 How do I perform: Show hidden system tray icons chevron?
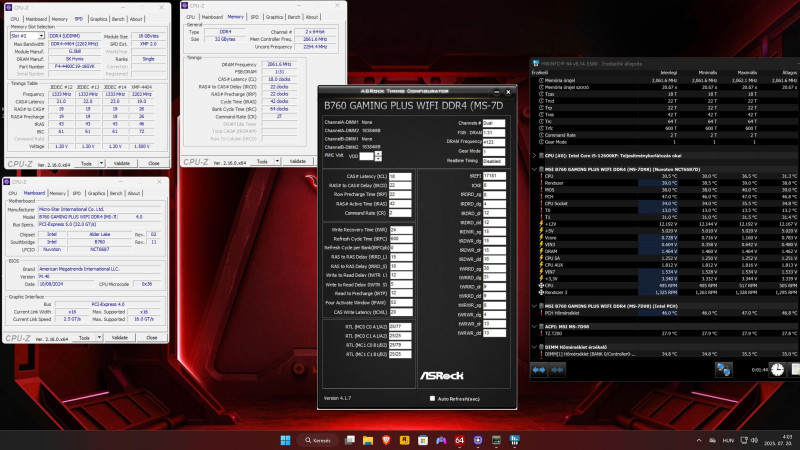[698, 440]
